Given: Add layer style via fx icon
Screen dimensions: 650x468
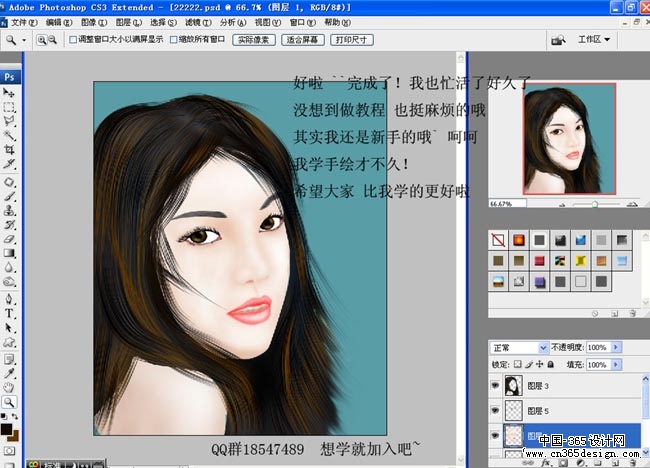Looking at the screenshot, I should coord(546,463).
